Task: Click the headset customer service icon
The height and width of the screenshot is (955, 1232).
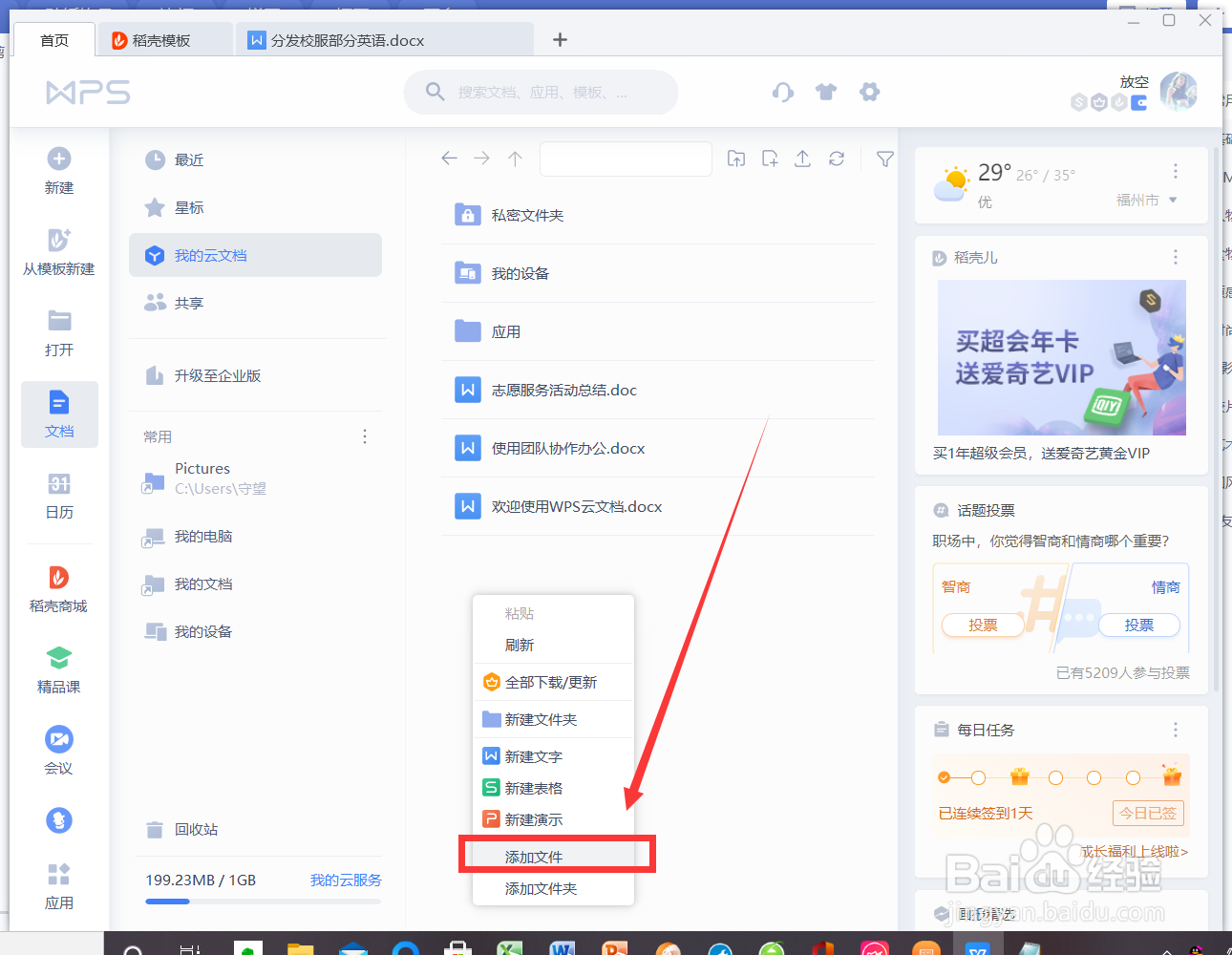Action: click(782, 92)
